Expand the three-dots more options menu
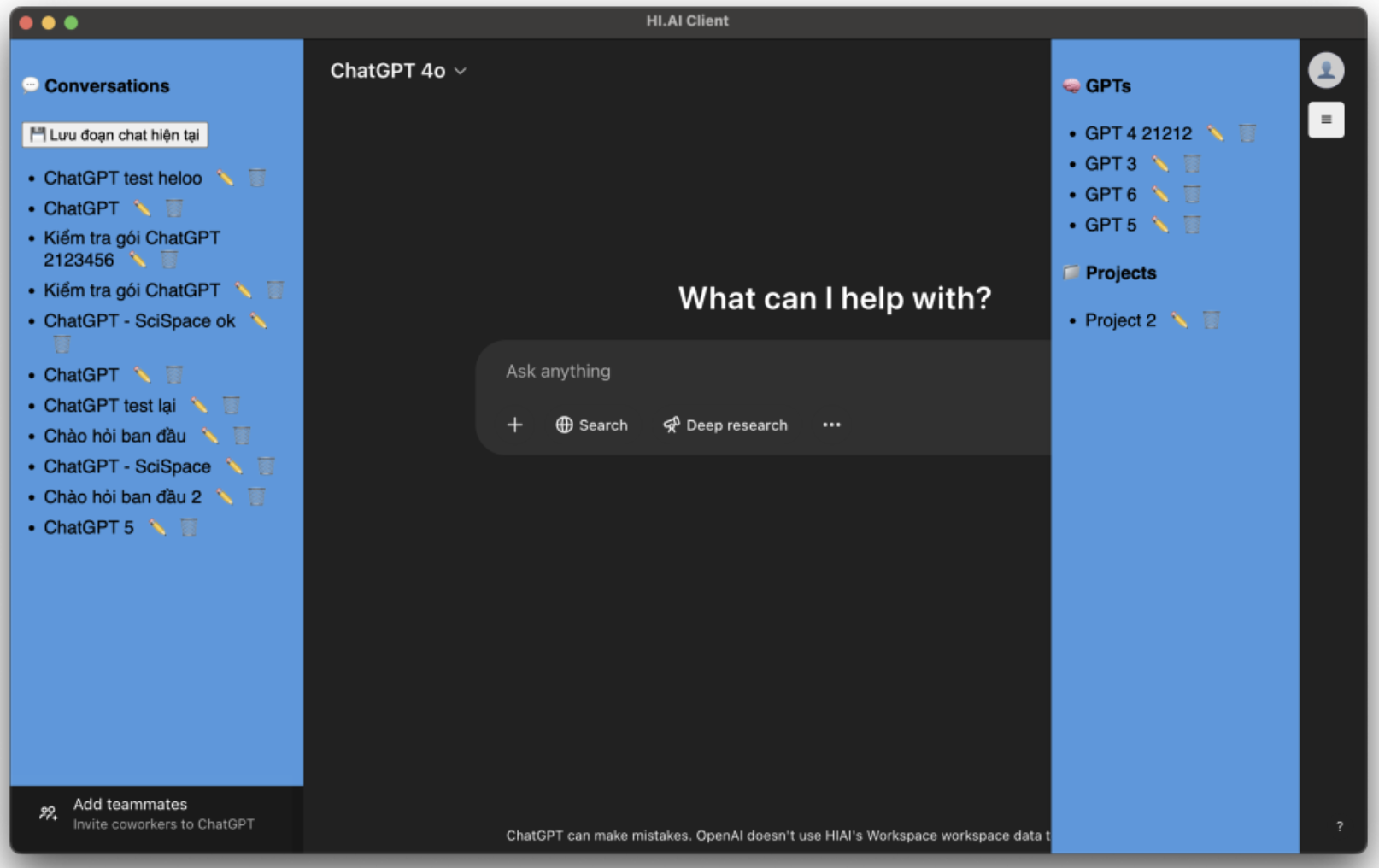The image size is (1379, 868). pos(831,425)
